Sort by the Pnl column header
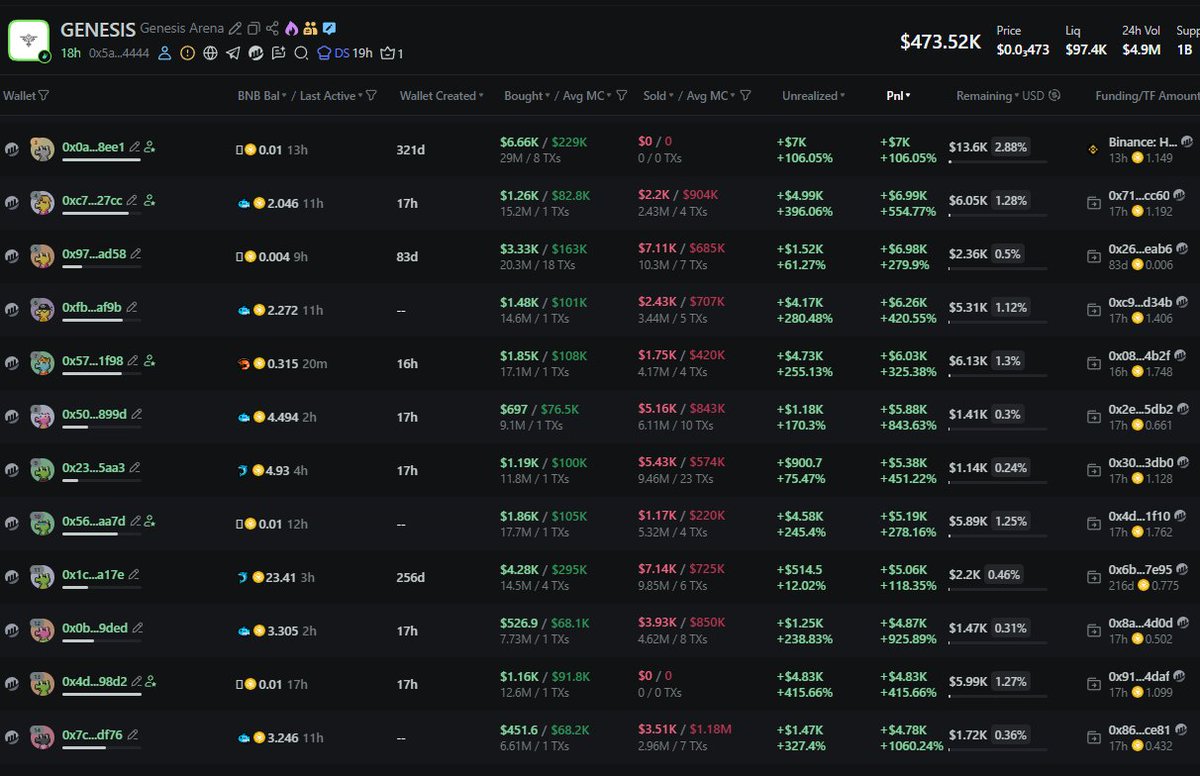Screen dimensions: 1200x776 click(897, 96)
